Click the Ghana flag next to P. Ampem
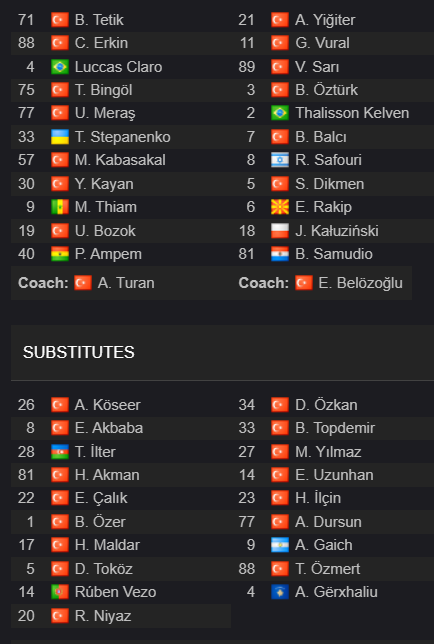Image resolution: width=434 pixels, height=644 pixels. [60, 254]
